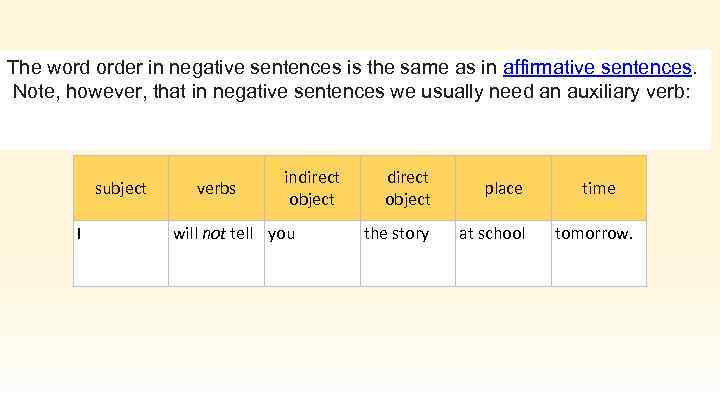Click the cell containing "I"

pos(120,252)
